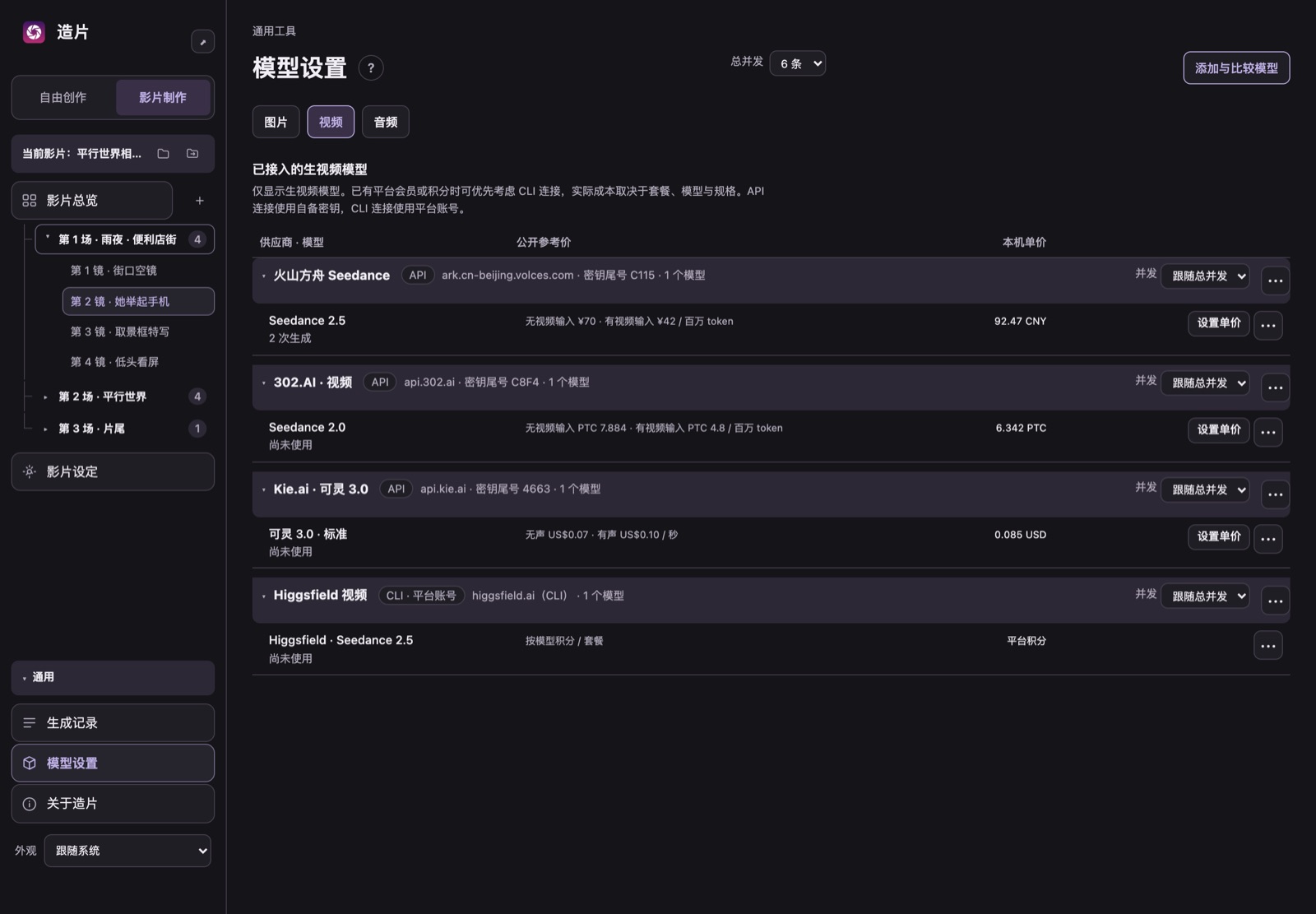Add a new scene with the plus icon
Viewport: 1316px width, 914px height.
coord(199,201)
